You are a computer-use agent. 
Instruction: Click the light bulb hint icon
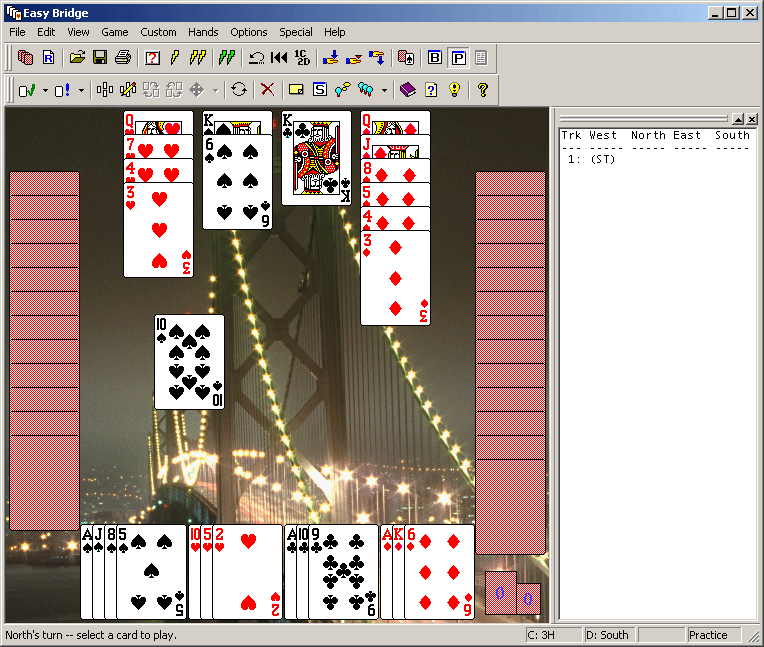click(x=454, y=90)
